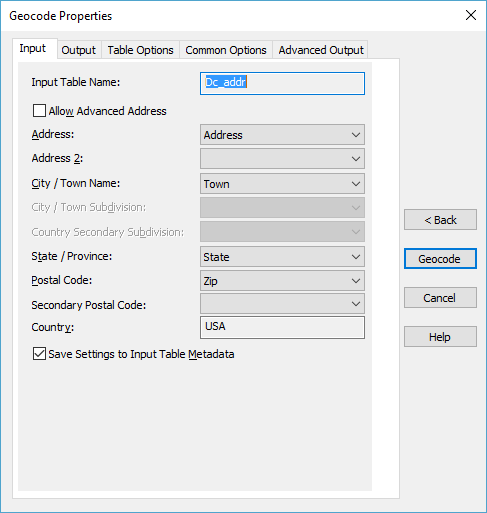Open the Address 2 dropdown

click(282, 159)
